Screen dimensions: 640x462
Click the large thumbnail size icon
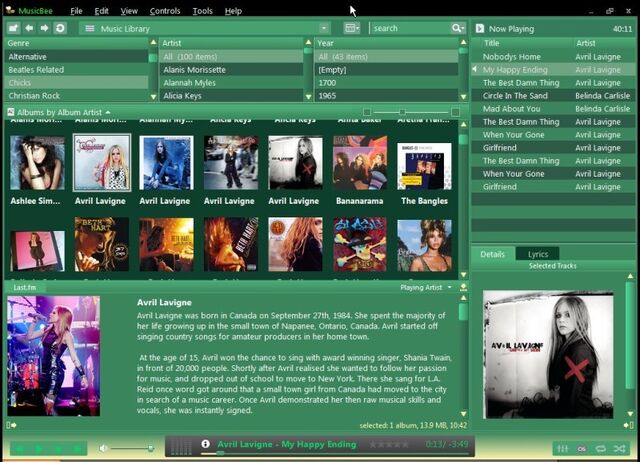click(456, 112)
